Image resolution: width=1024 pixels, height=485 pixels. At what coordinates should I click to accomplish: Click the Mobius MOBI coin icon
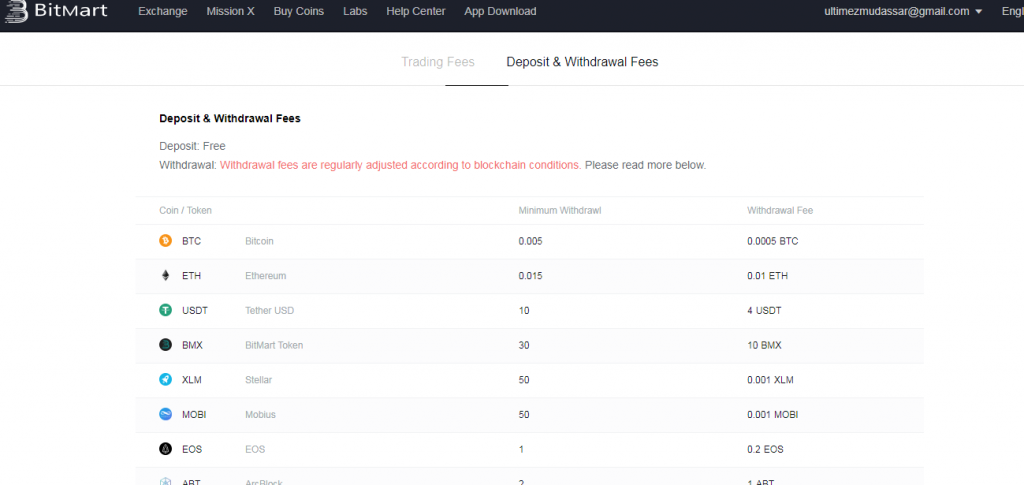[x=165, y=414]
